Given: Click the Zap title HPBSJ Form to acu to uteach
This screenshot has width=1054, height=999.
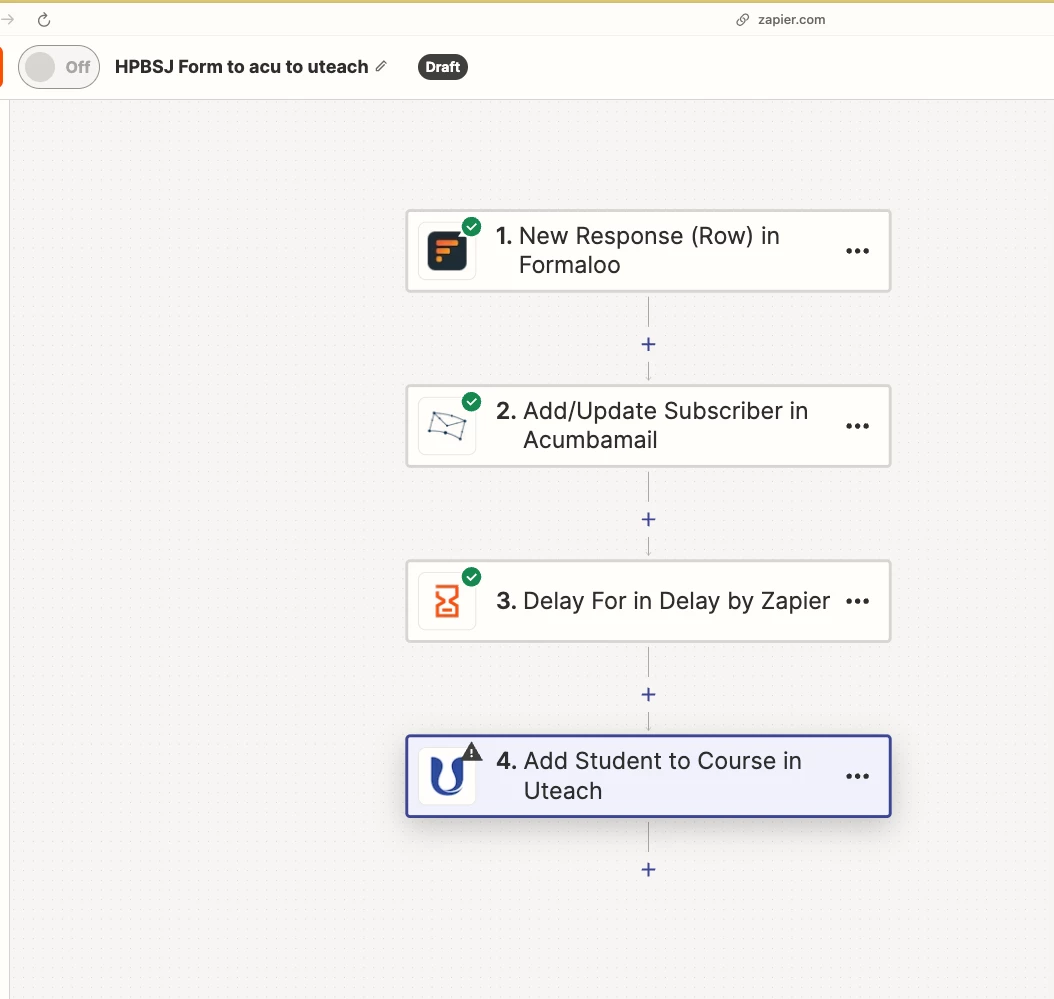Looking at the screenshot, I should coord(241,67).
